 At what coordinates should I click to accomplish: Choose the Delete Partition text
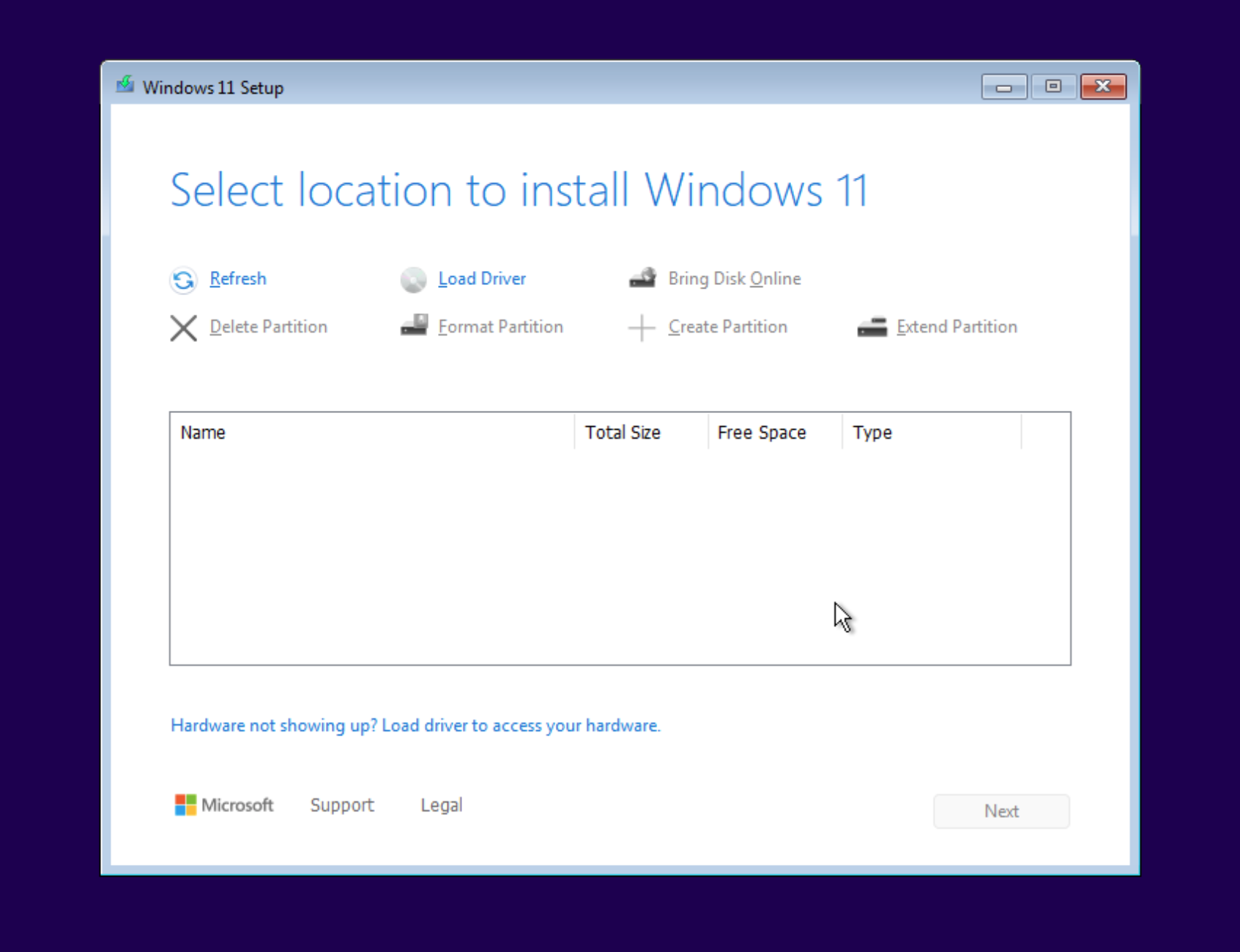(268, 327)
